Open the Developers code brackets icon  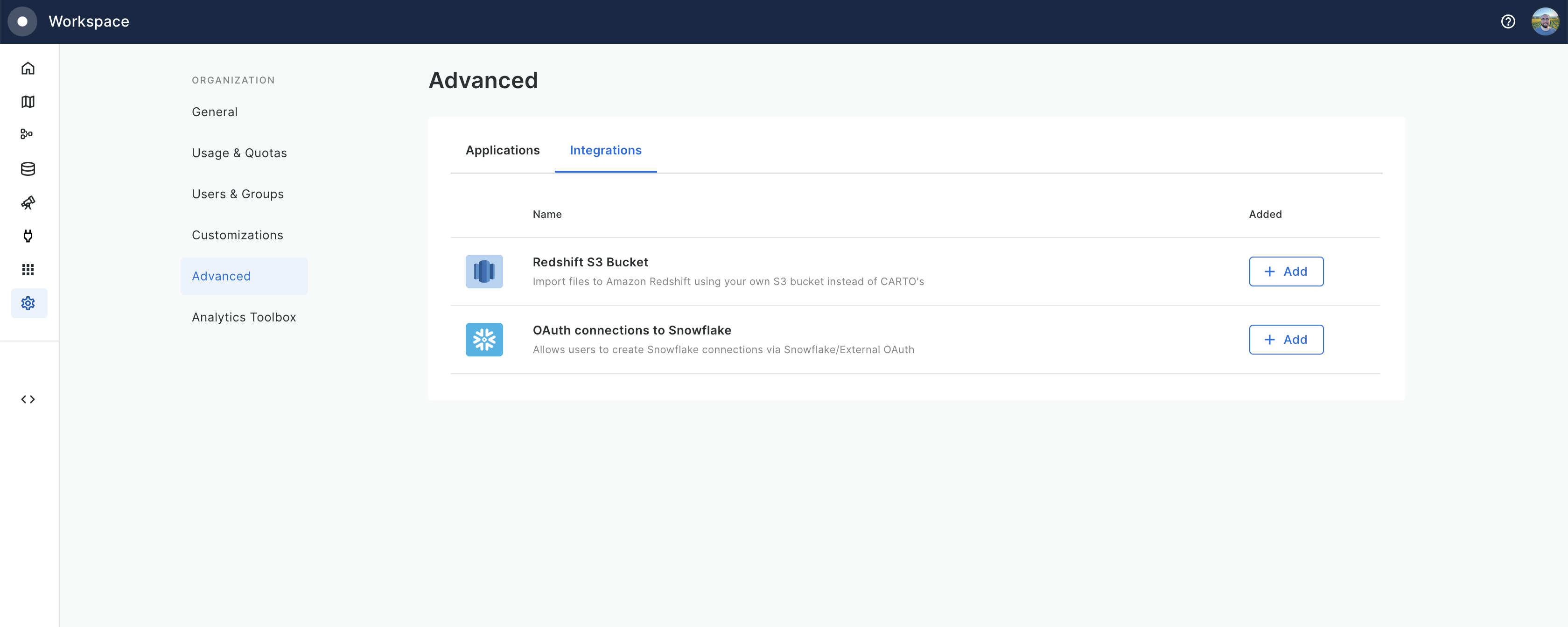[x=28, y=399]
